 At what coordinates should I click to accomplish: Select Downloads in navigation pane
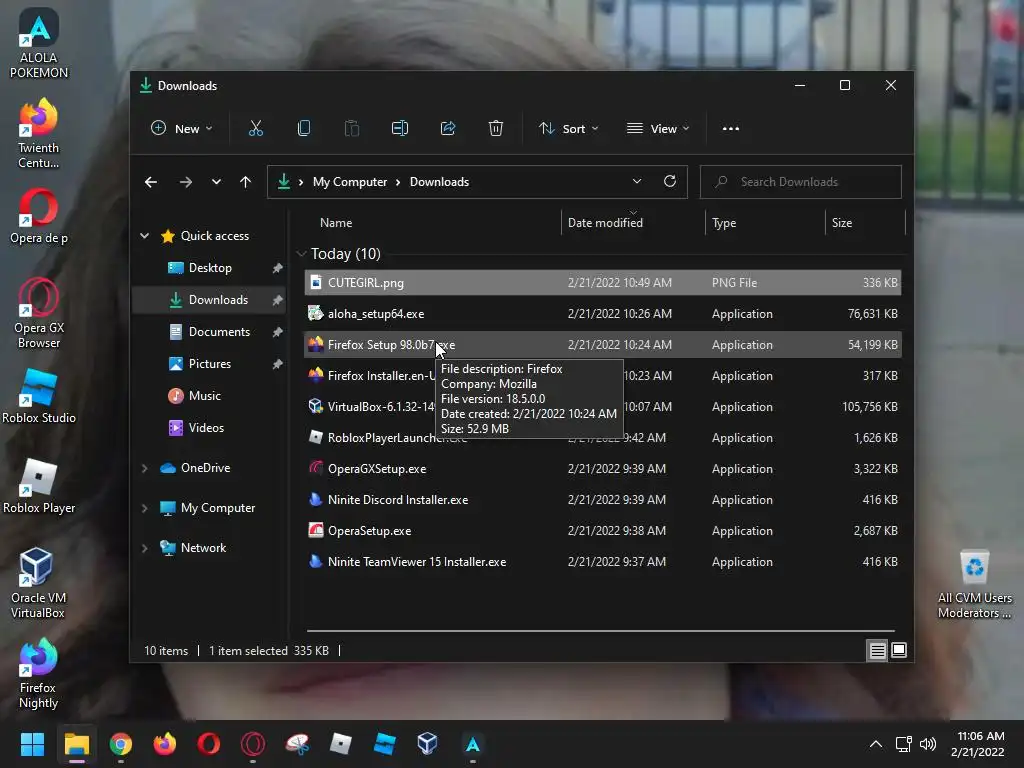pos(210,300)
